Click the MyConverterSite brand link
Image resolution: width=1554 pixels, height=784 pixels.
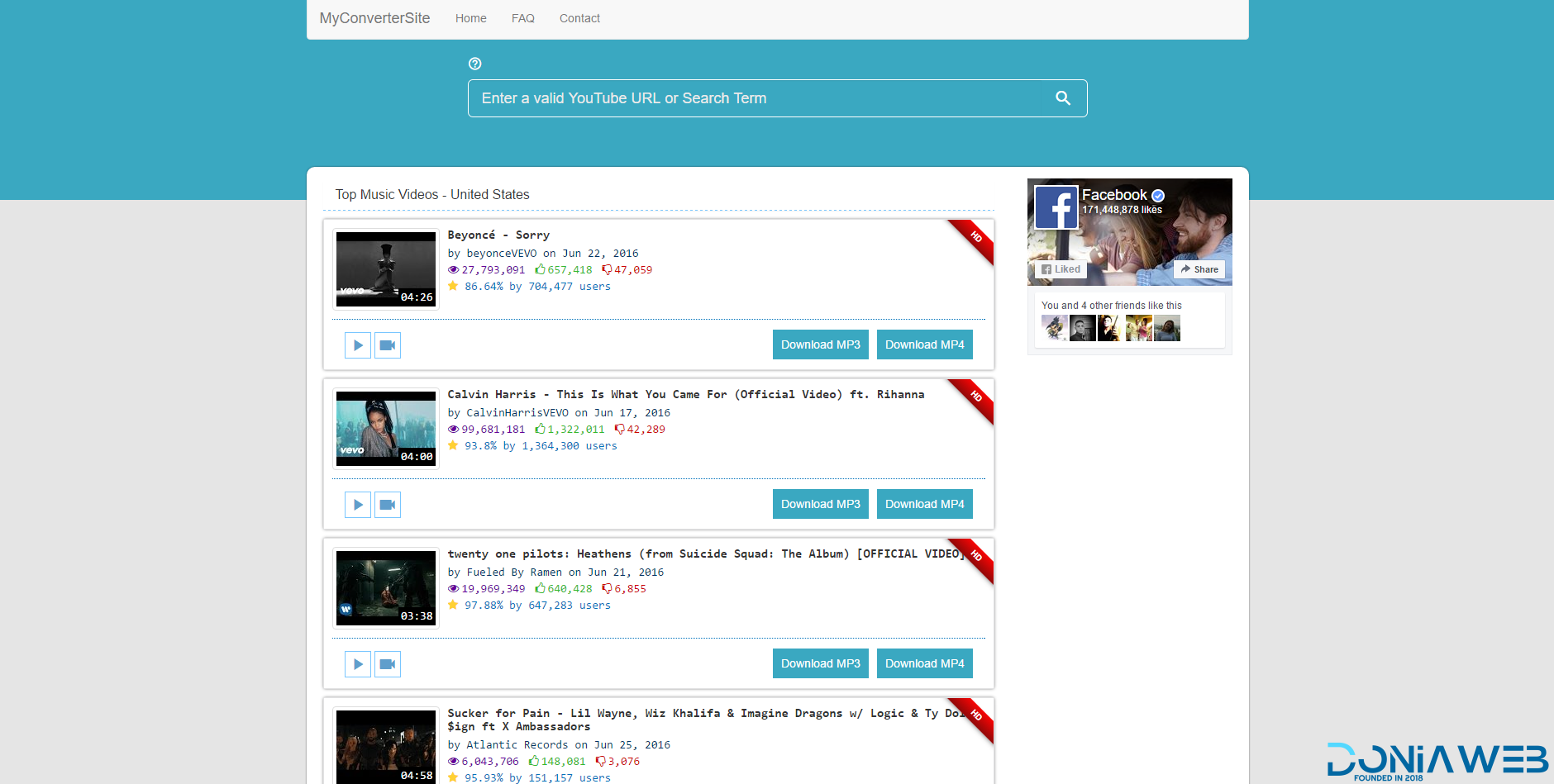click(374, 18)
